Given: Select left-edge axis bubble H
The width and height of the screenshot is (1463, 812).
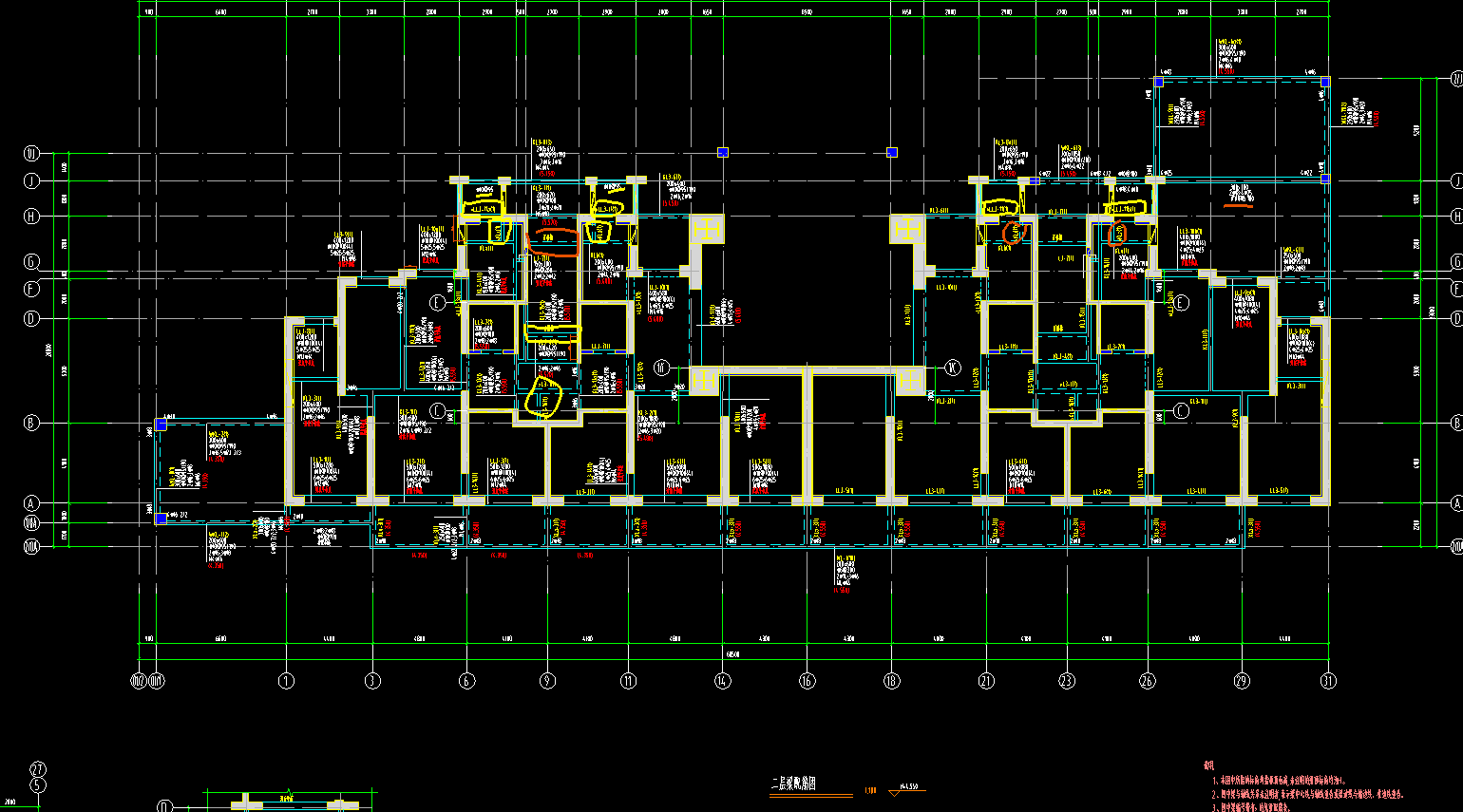Looking at the screenshot, I should (x=31, y=216).
